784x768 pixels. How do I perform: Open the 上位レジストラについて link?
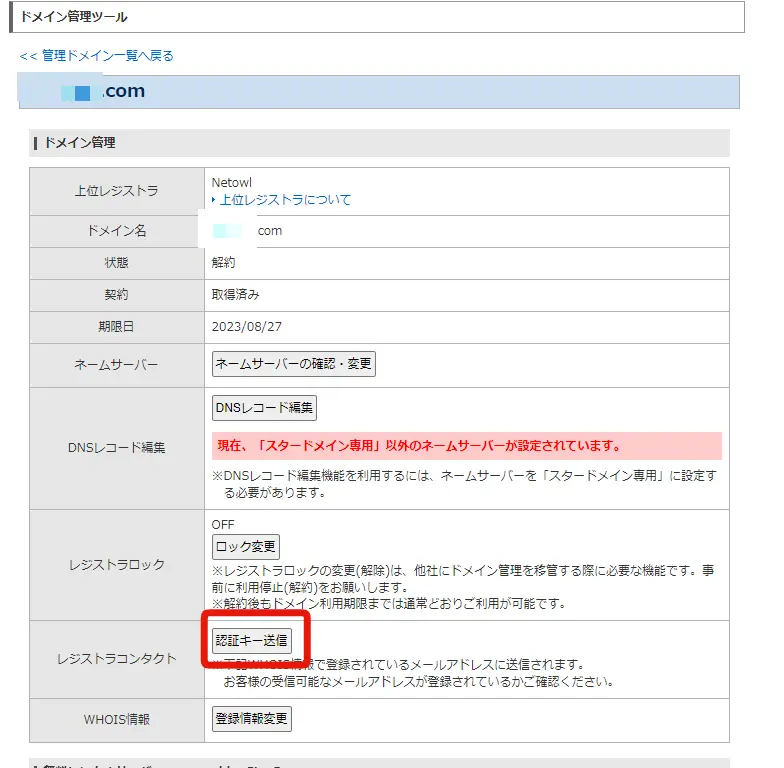(285, 200)
